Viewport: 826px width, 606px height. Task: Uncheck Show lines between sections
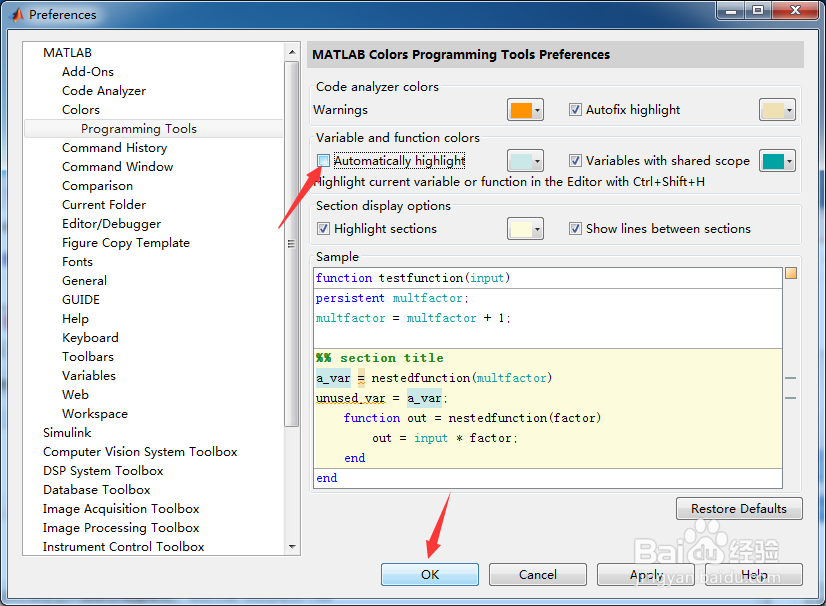click(x=575, y=229)
